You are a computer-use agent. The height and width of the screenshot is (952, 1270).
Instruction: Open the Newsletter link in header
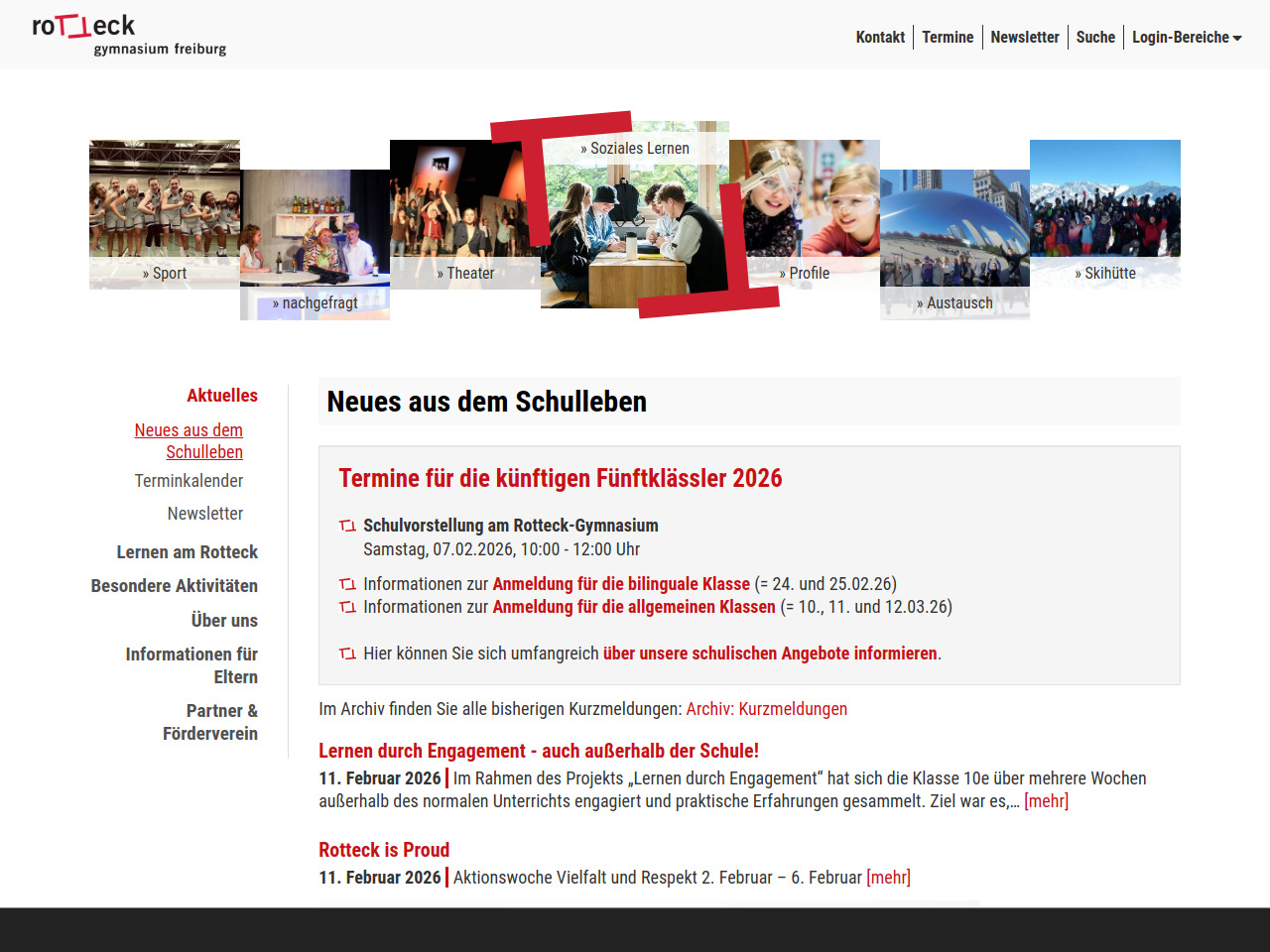pyautogui.click(x=1025, y=38)
